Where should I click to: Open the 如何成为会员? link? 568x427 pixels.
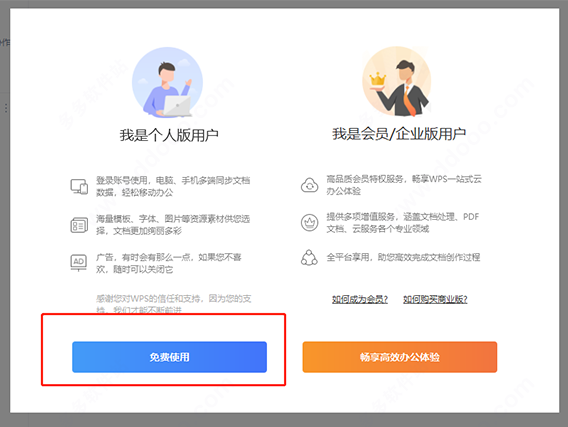coord(360,299)
